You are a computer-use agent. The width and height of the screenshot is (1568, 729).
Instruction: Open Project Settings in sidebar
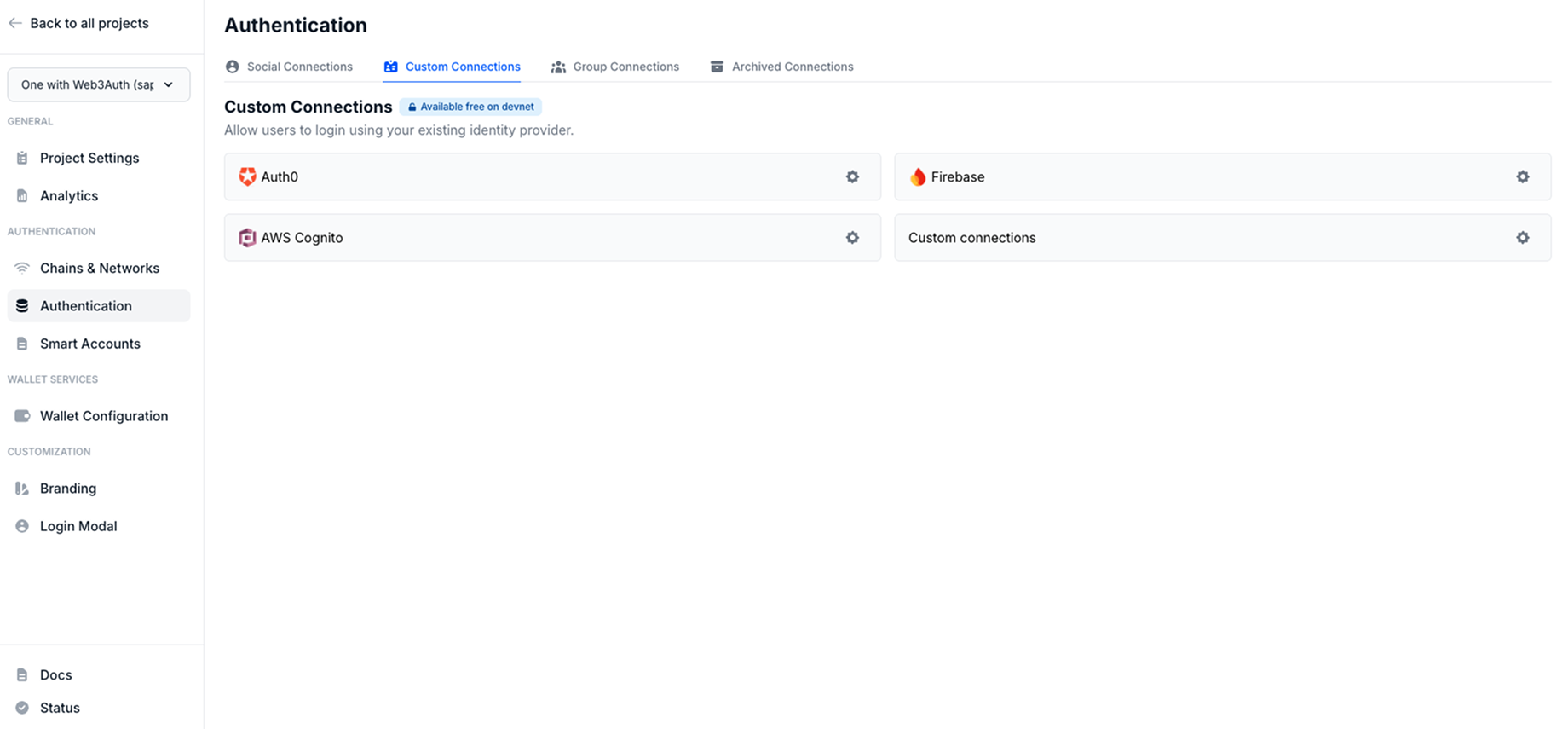pyautogui.click(x=89, y=158)
